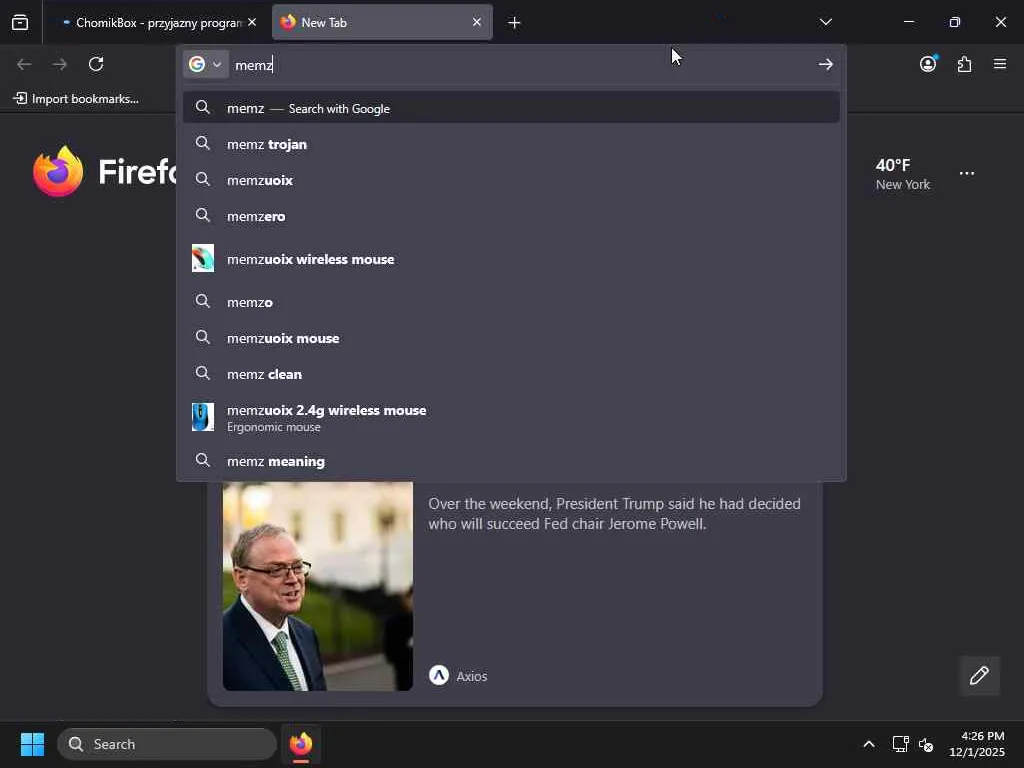The height and width of the screenshot is (768, 1024).
Task: Click the taskbar Search box
Action: point(167,744)
